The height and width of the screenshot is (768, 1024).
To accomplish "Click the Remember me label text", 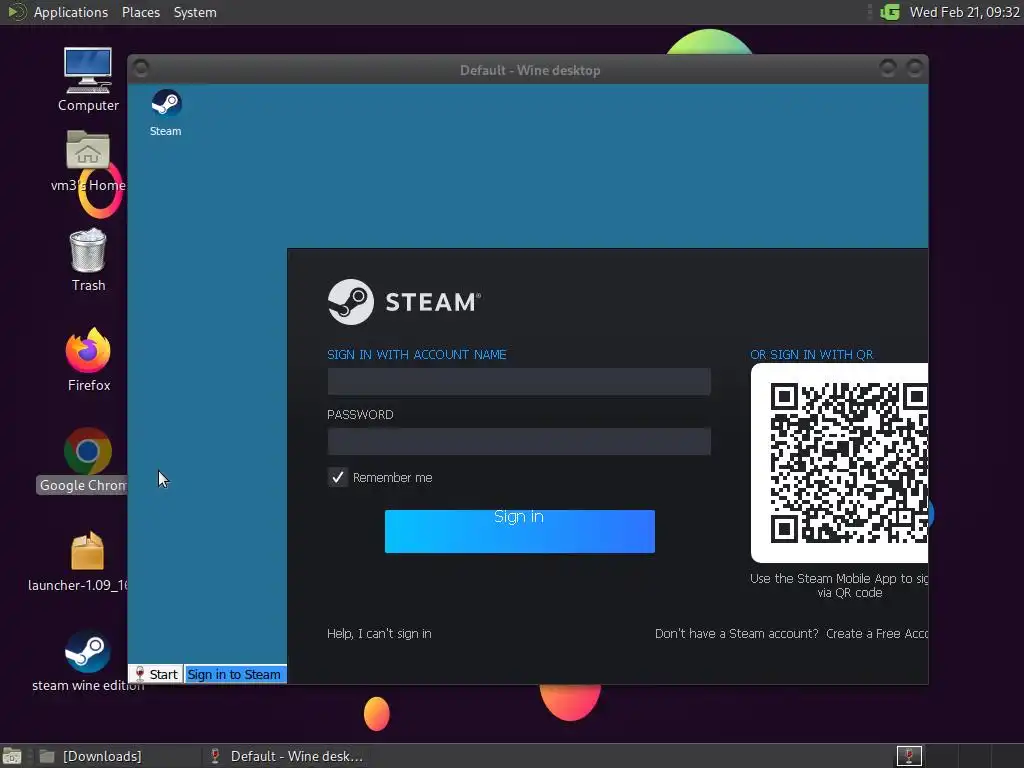I will pos(392,477).
